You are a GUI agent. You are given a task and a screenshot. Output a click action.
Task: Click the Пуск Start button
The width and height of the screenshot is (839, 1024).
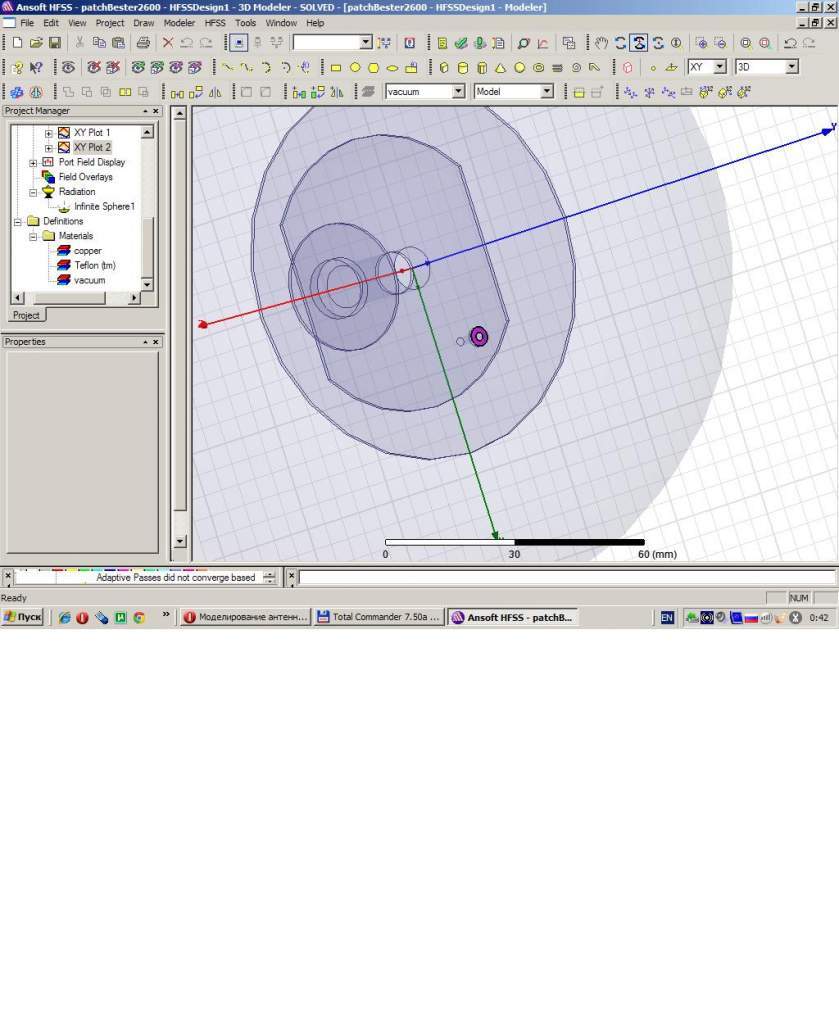pyautogui.click(x=23, y=618)
